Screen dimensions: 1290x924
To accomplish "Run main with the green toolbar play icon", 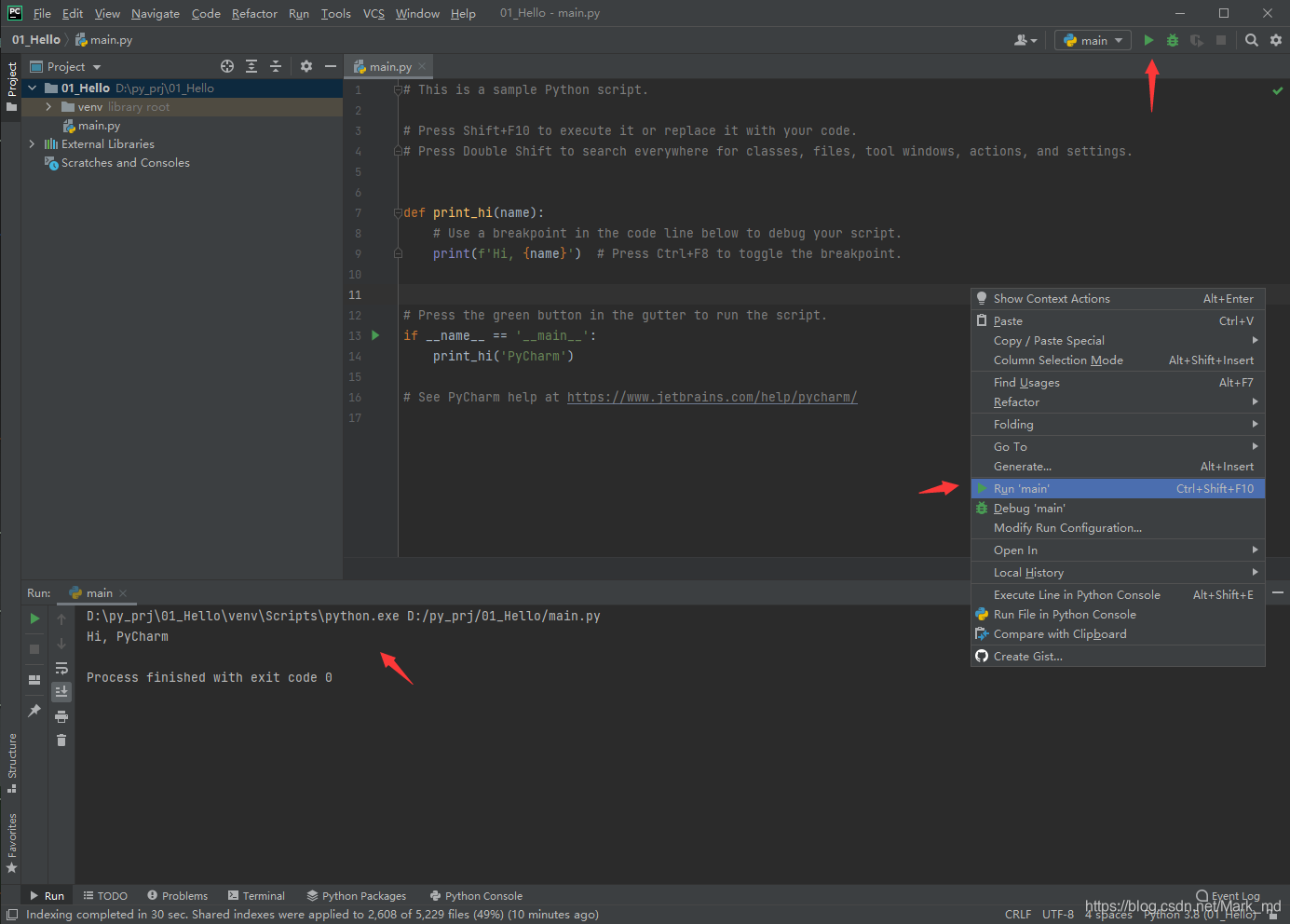I will click(1148, 40).
